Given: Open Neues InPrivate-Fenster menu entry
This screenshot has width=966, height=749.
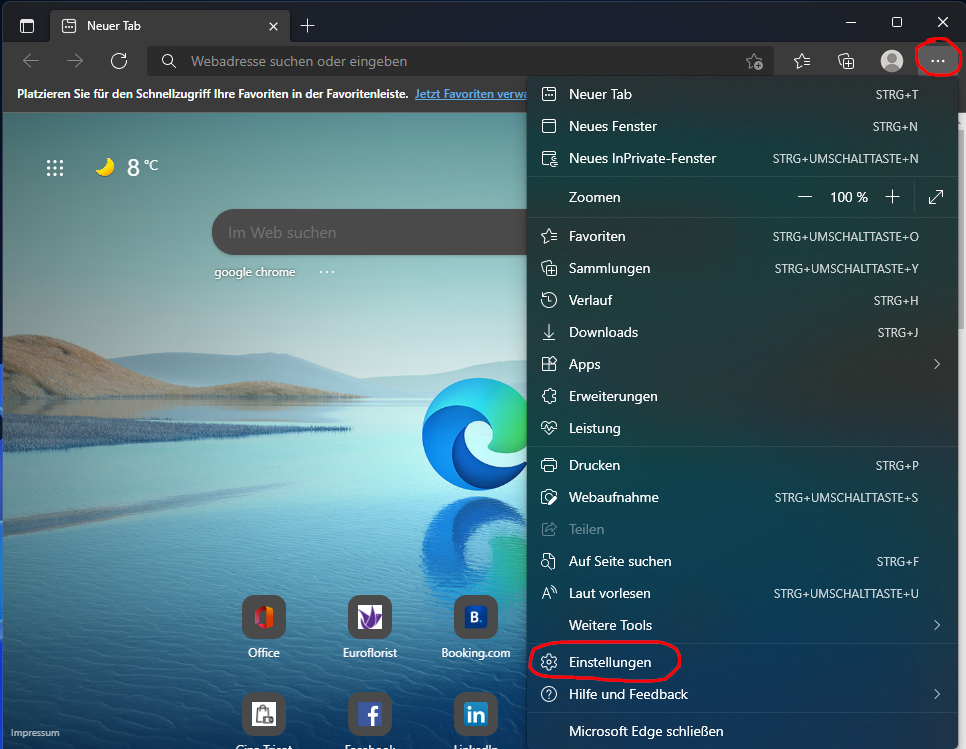Looking at the screenshot, I should point(642,158).
